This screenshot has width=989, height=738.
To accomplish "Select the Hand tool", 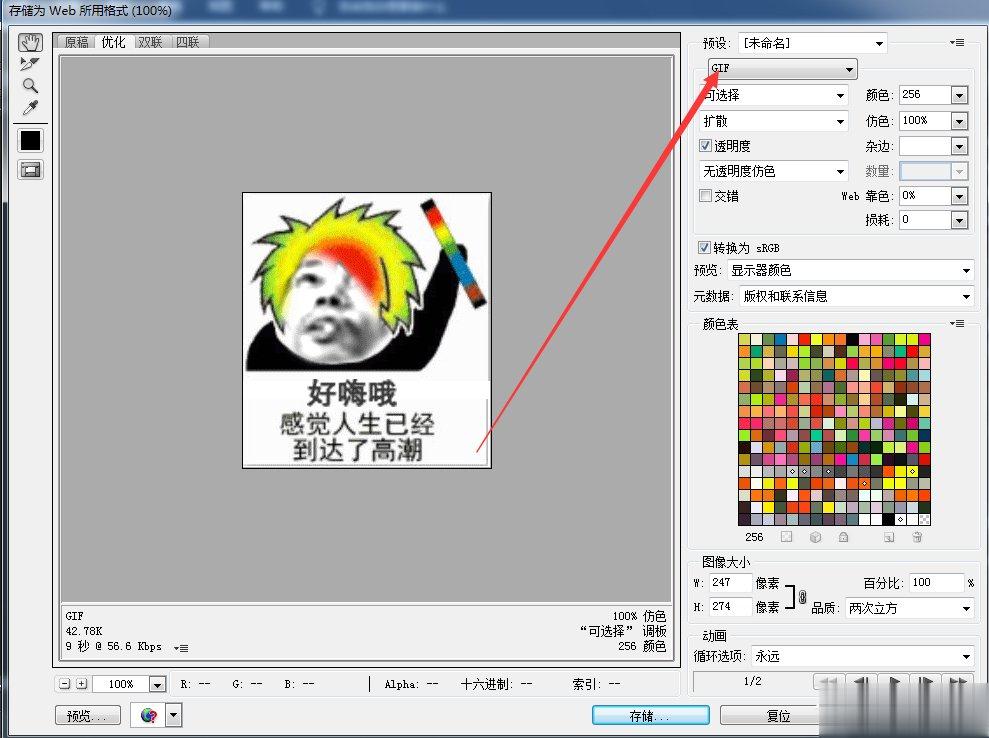I will click(x=30, y=42).
